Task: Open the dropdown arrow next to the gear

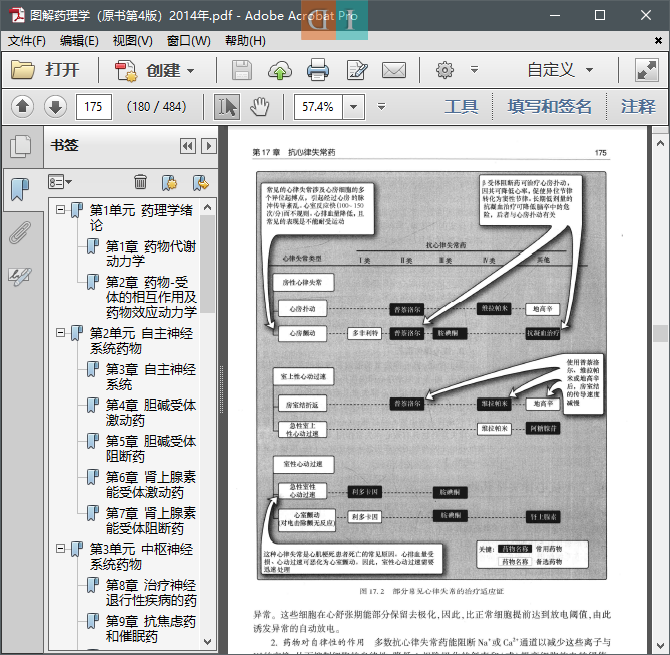Action: pyautogui.click(x=474, y=70)
